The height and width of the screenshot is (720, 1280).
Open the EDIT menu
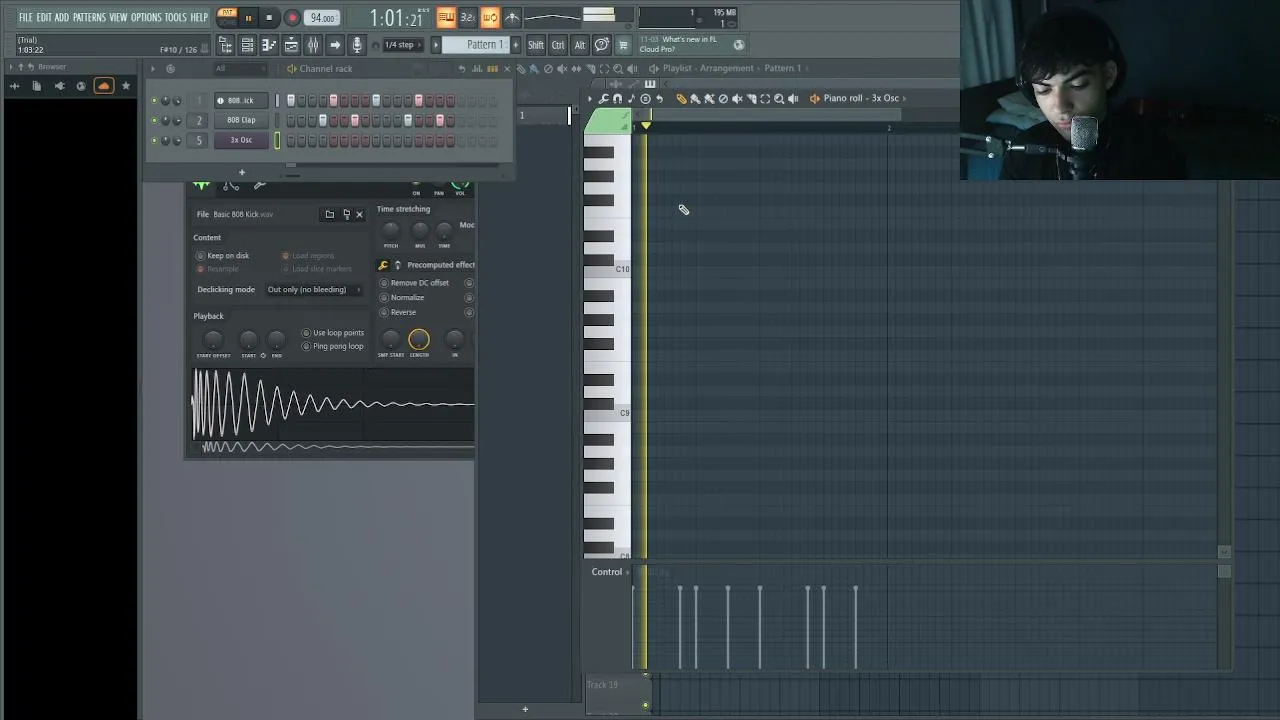[x=43, y=17]
